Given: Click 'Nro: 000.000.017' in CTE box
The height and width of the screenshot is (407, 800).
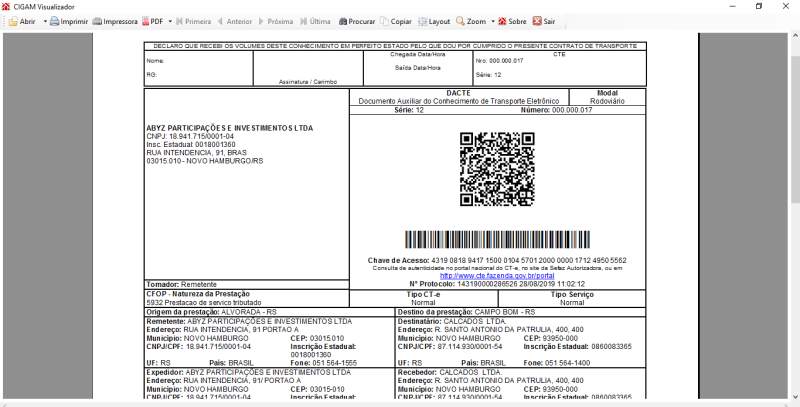Looking at the screenshot, I should coord(499,60).
